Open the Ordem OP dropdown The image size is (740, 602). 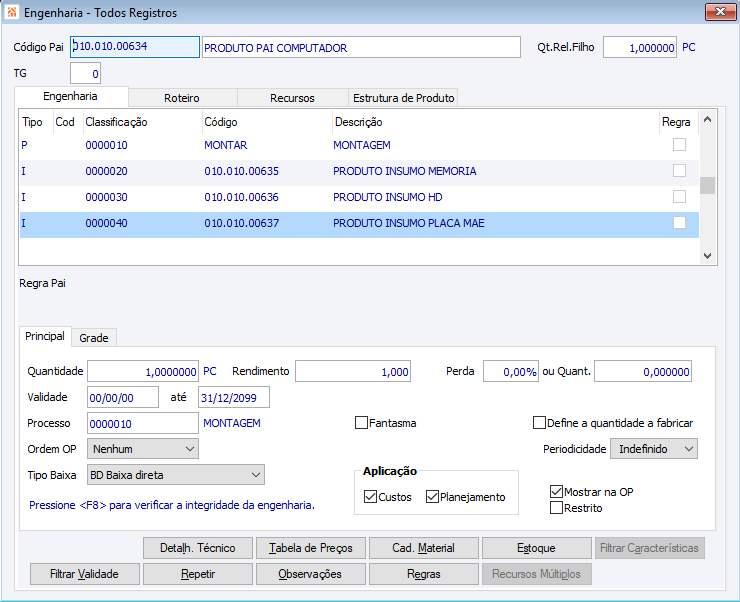click(143, 449)
